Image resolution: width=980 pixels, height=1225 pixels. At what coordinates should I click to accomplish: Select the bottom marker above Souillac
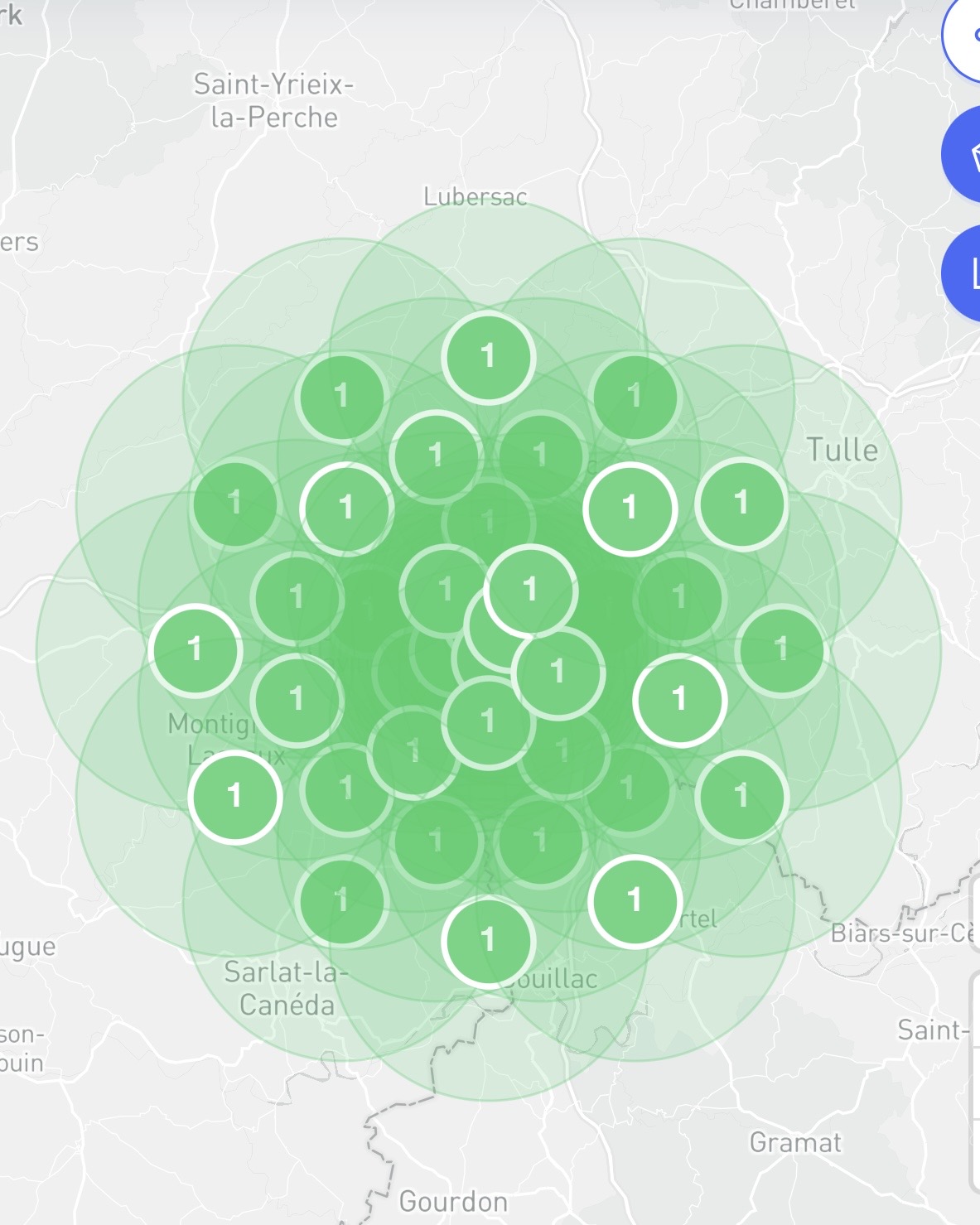pyautogui.click(x=489, y=940)
